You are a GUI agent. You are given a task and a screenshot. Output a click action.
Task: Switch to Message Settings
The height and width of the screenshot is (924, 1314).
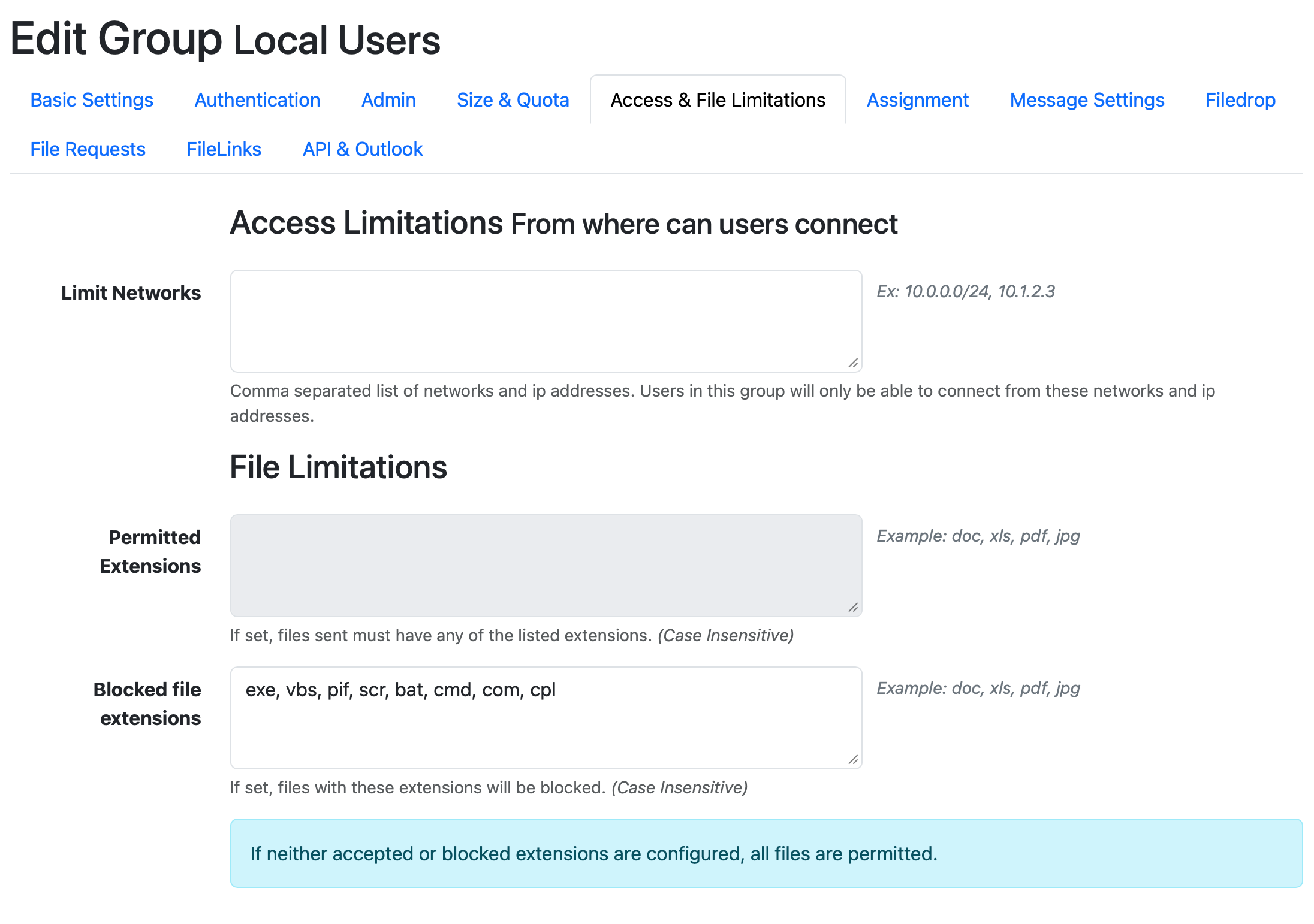1087,100
